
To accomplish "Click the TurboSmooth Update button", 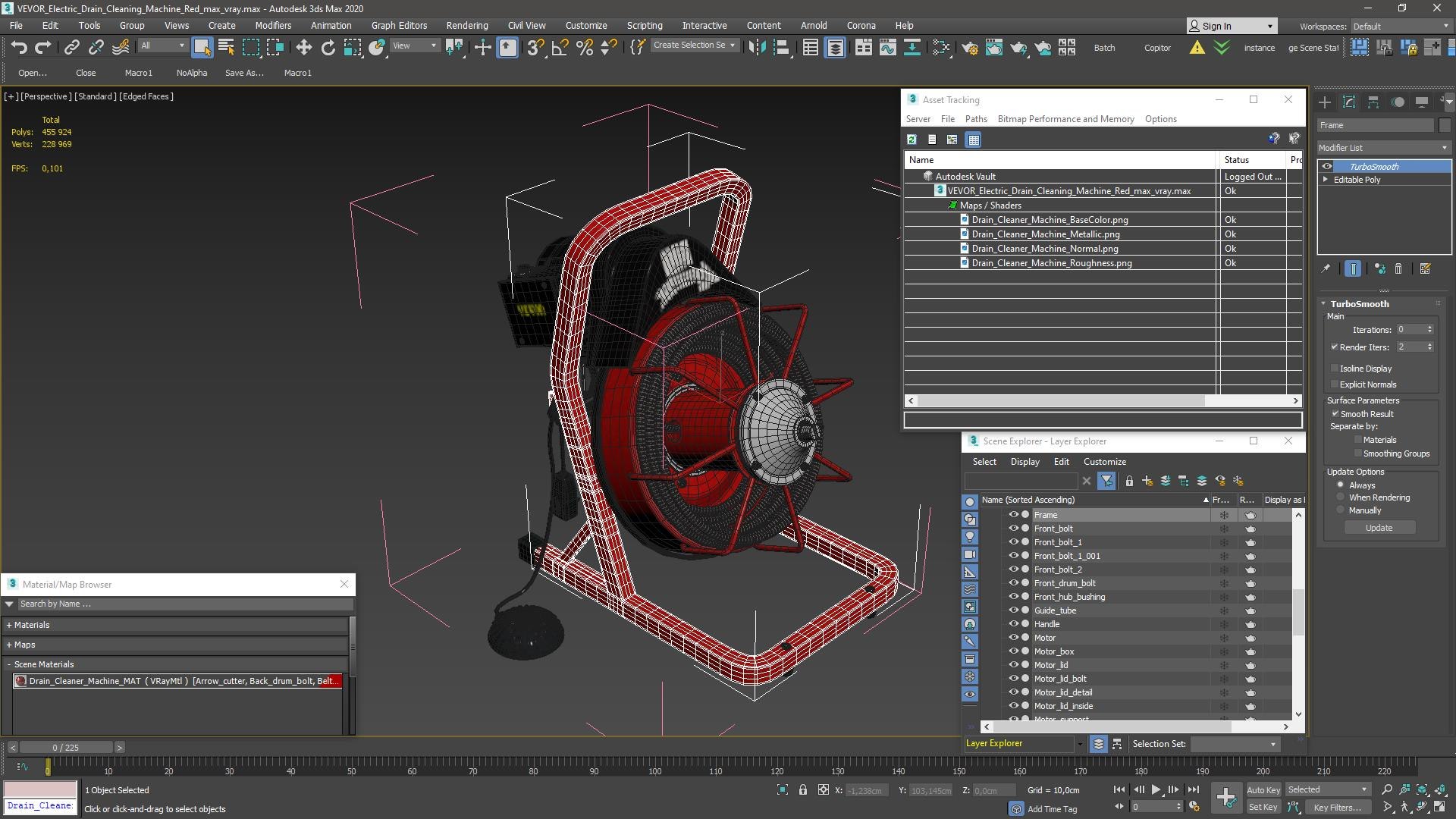I will click(1379, 528).
